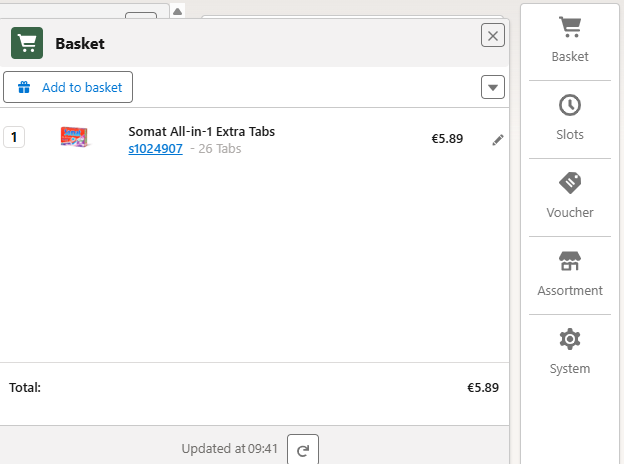
Task: Open the Voucher tag icon
Action: tap(570, 183)
